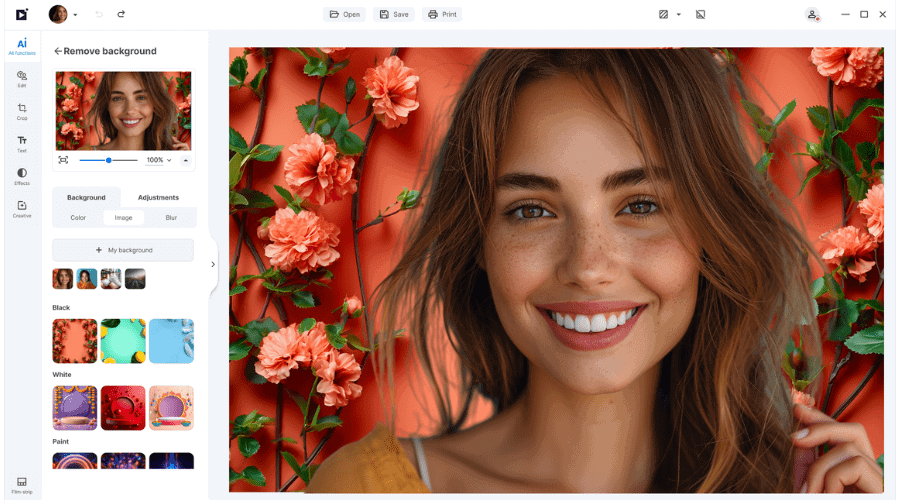Undo the last action
This screenshot has width=900, height=500.
tap(99, 14)
